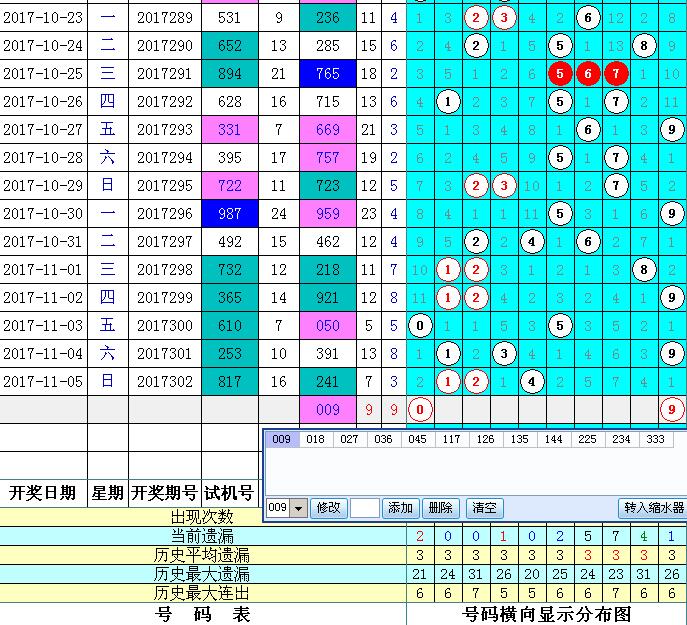Click the 出现次数 statistics row label
The height and width of the screenshot is (625, 687).
[202, 517]
